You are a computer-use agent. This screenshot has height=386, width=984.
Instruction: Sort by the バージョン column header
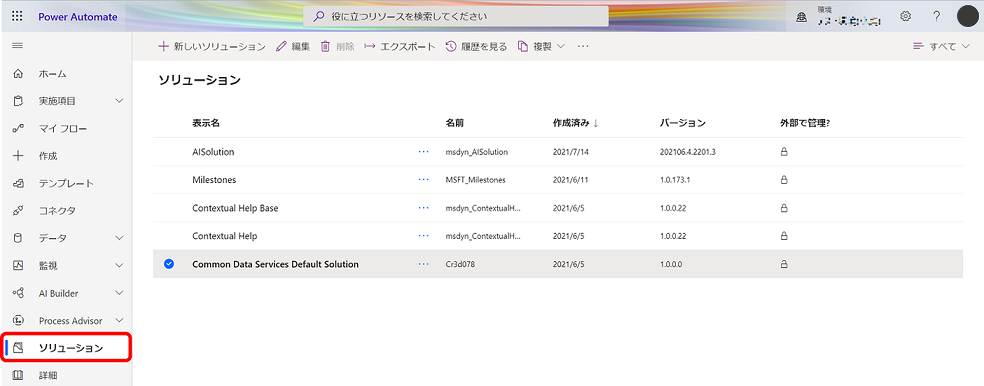pos(683,123)
